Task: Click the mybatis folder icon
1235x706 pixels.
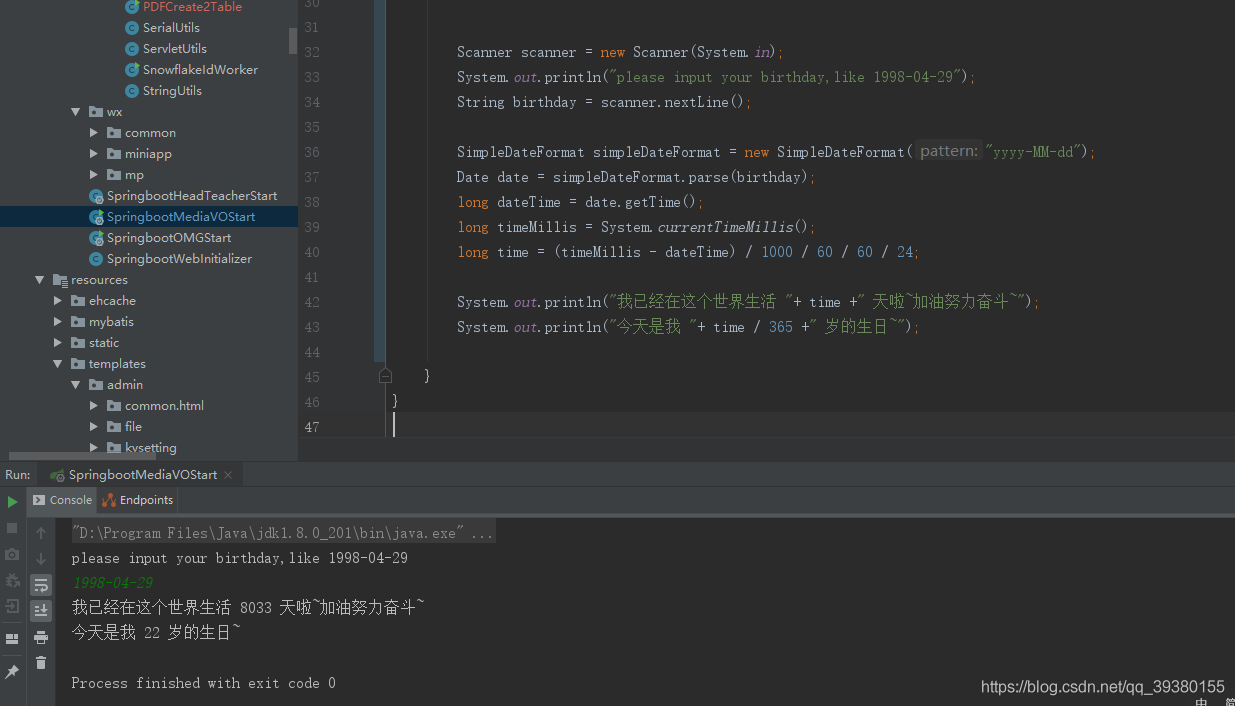Action: tap(78, 322)
